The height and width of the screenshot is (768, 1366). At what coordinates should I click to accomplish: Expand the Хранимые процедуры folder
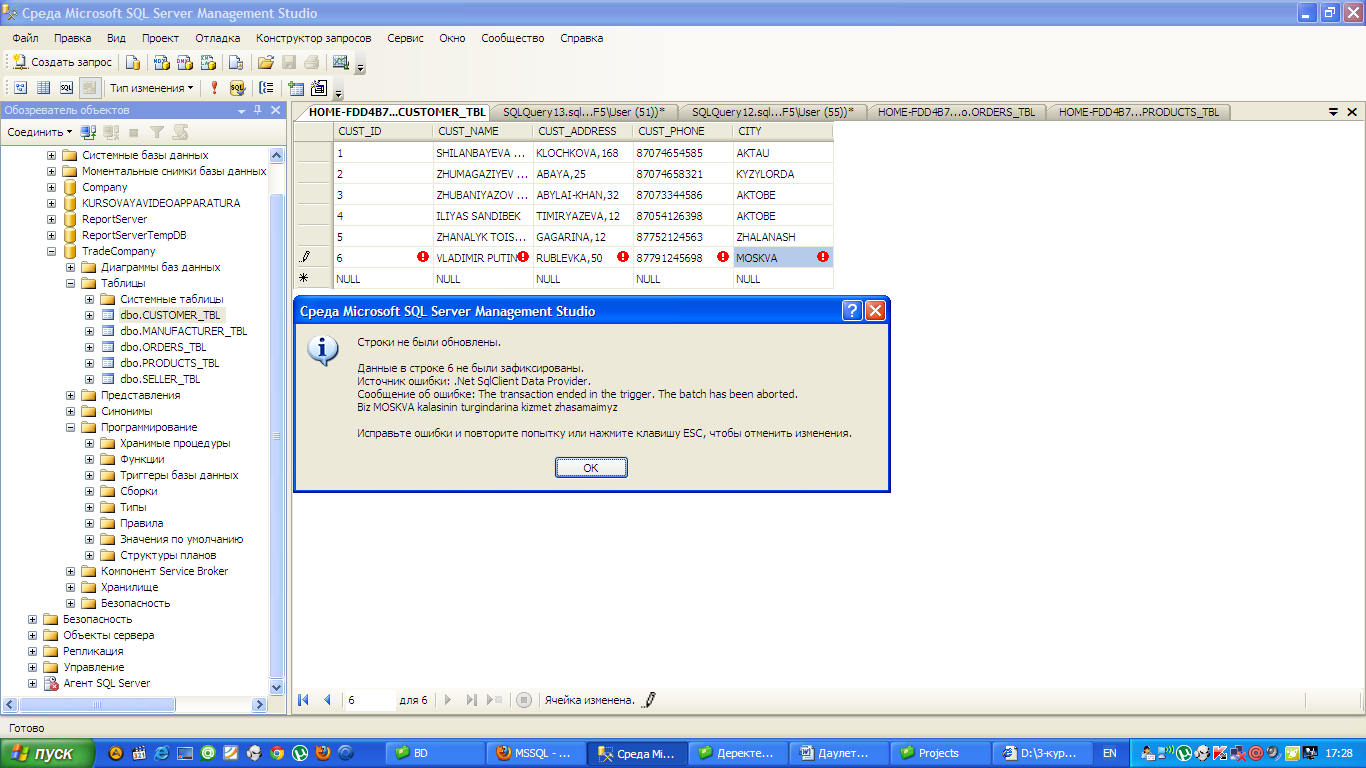tap(90, 443)
